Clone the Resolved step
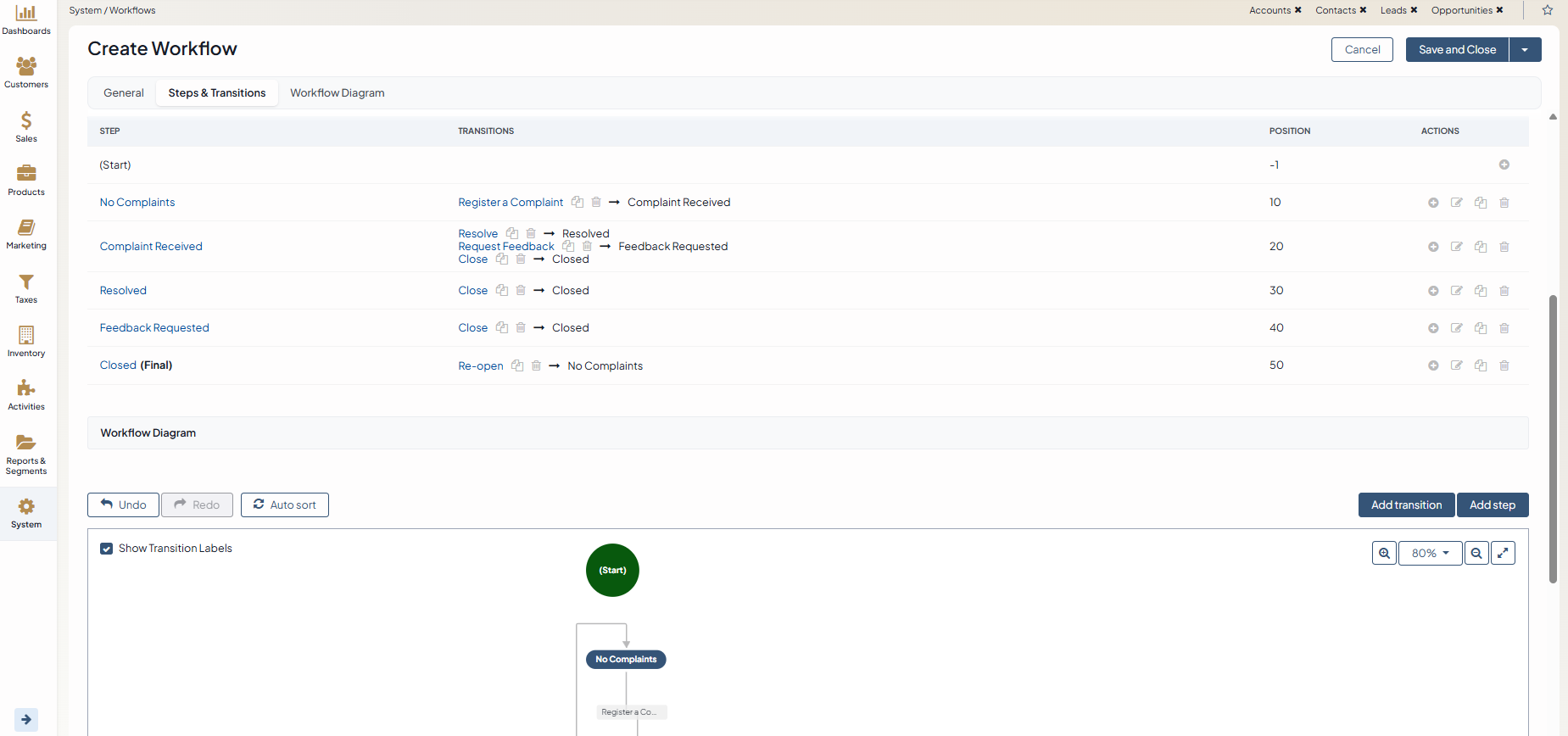This screenshot has height=736, width=1568. click(1480, 291)
